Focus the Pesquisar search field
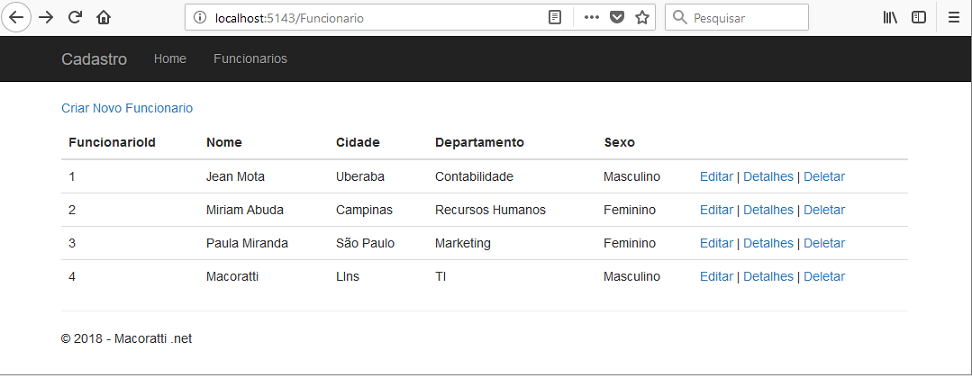Viewport: 972px width, 378px height. [x=736, y=17]
